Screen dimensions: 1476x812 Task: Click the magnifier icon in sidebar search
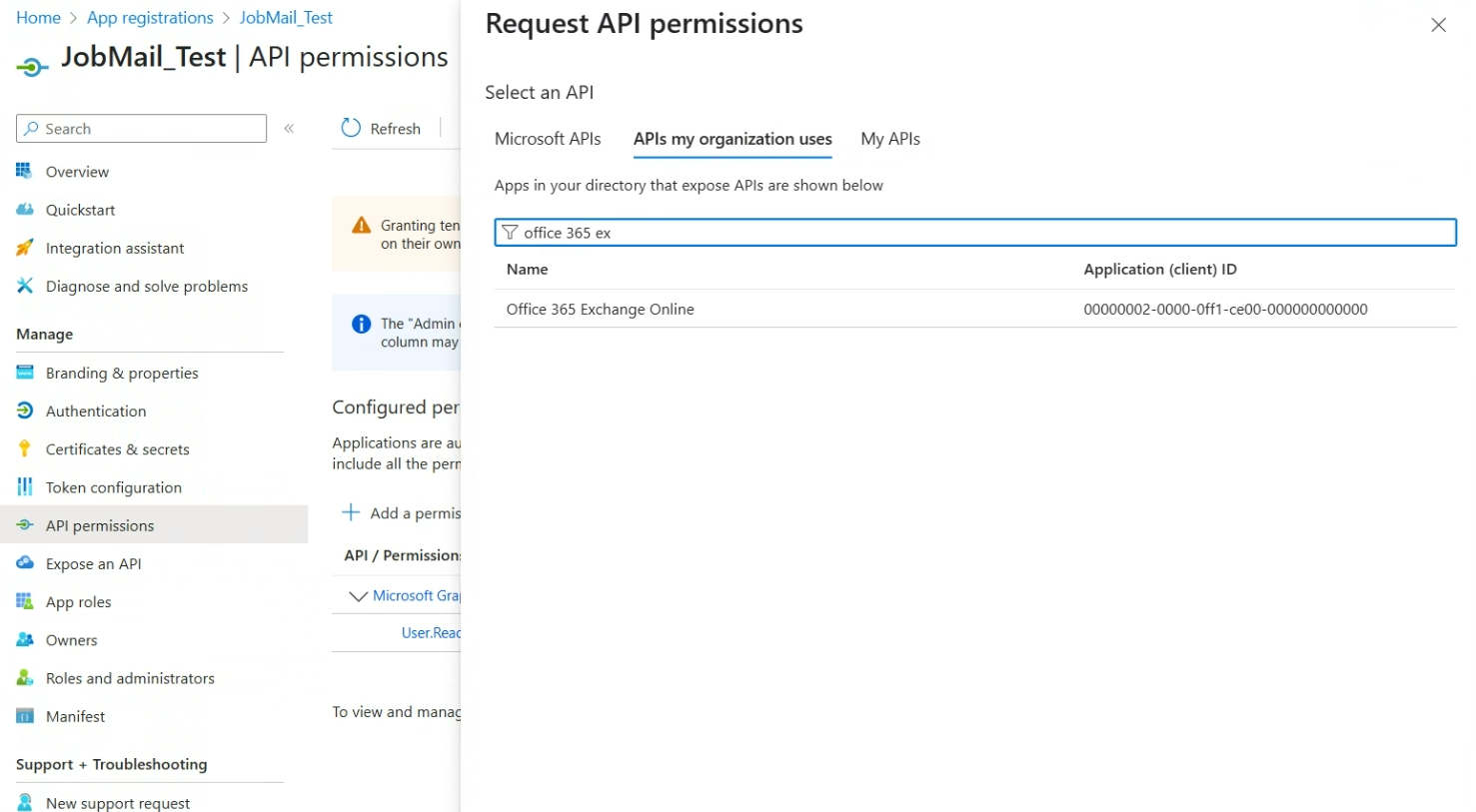(x=32, y=129)
